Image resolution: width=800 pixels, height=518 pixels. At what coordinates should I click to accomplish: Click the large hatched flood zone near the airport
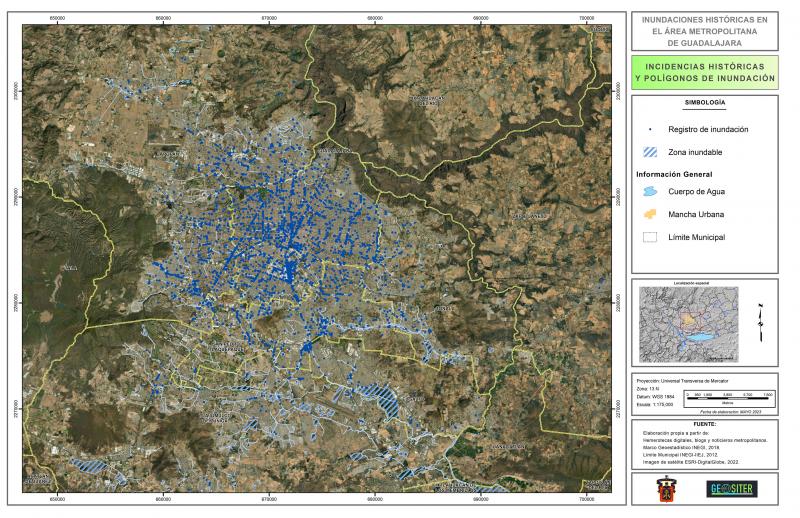point(386,401)
